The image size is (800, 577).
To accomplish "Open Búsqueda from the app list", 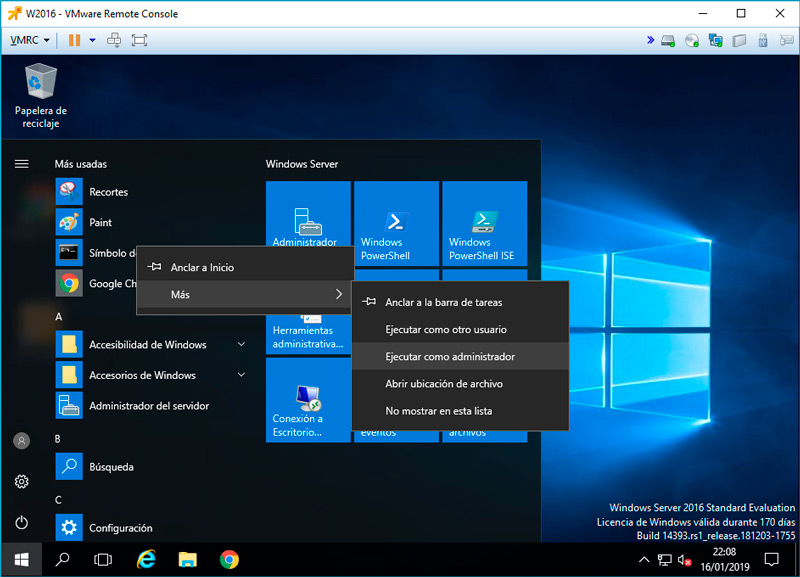I will pyautogui.click(x=151, y=467).
